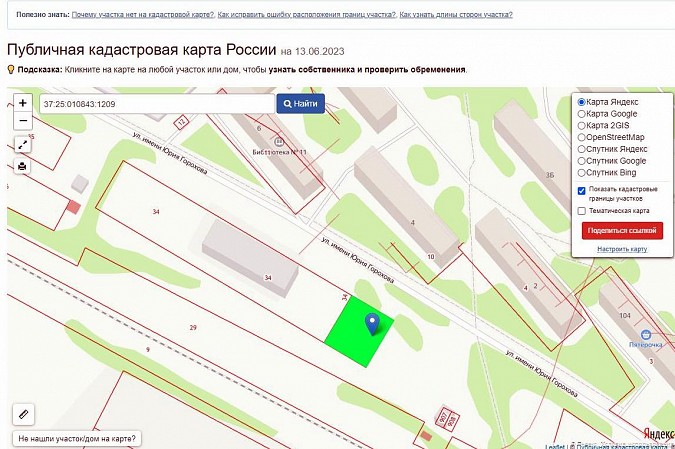
Task: Select Карта Яндекс base layer
Action: pyautogui.click(x=581, y=102)
